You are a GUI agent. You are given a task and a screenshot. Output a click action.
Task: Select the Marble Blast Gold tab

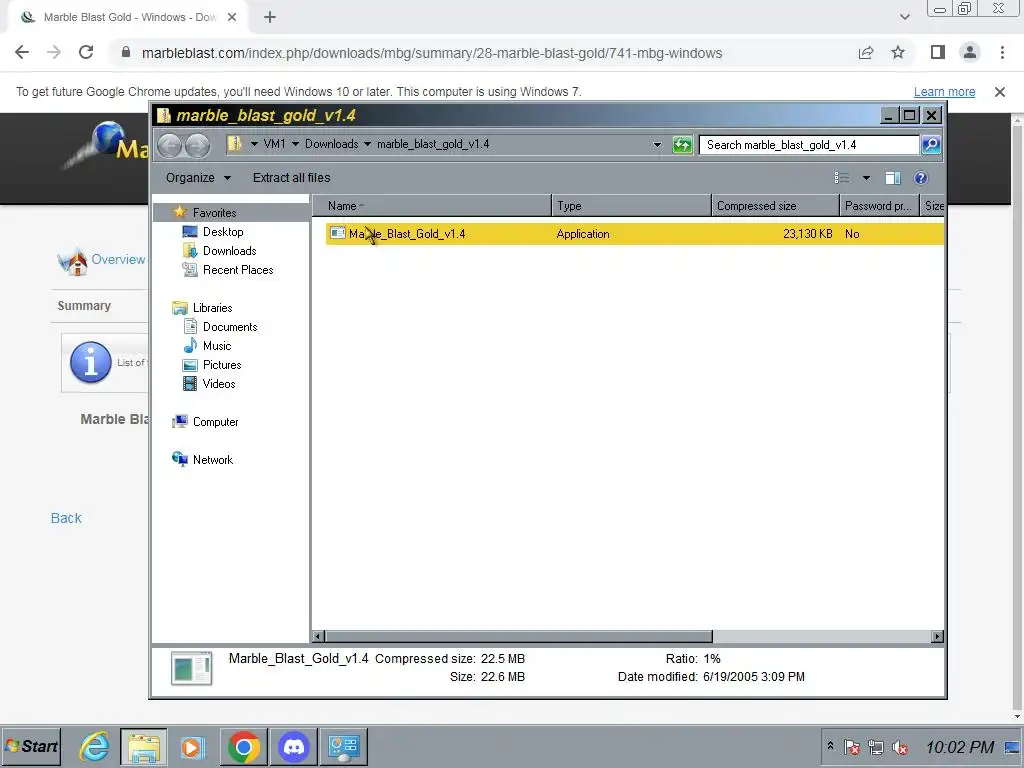click(129, 17)
